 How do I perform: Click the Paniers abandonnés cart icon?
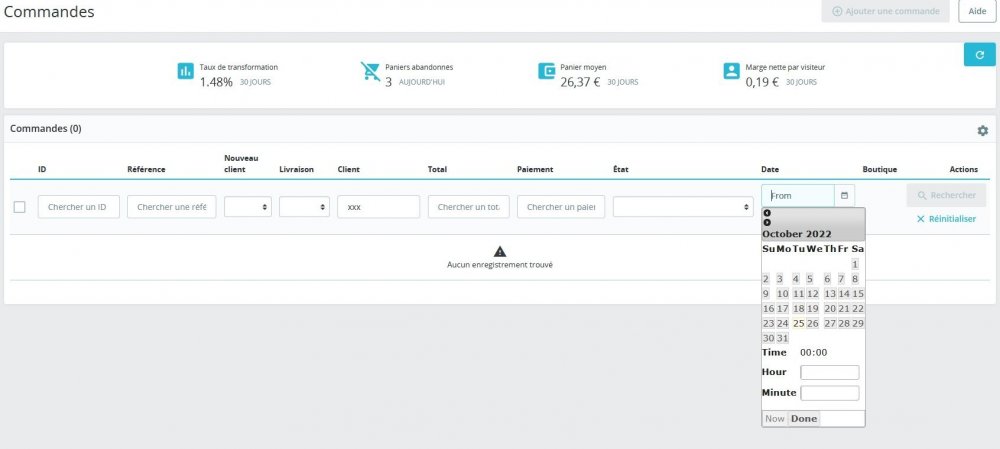370,71
